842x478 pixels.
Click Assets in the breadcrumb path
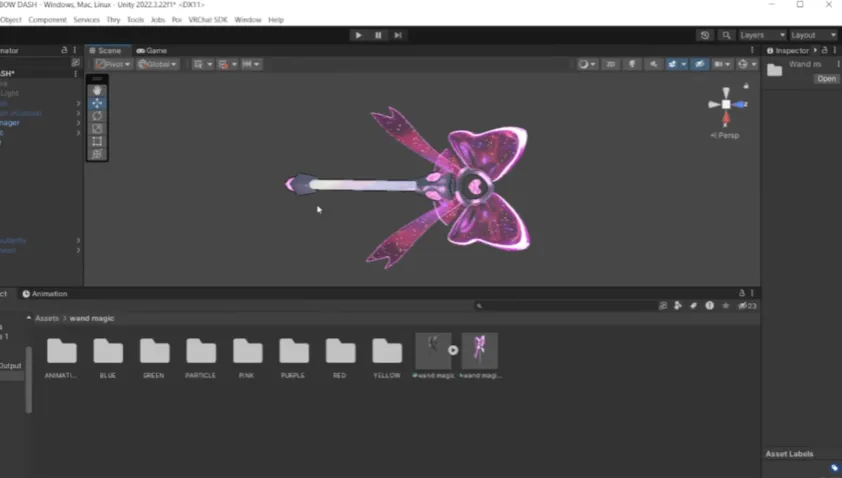point(47,318)
